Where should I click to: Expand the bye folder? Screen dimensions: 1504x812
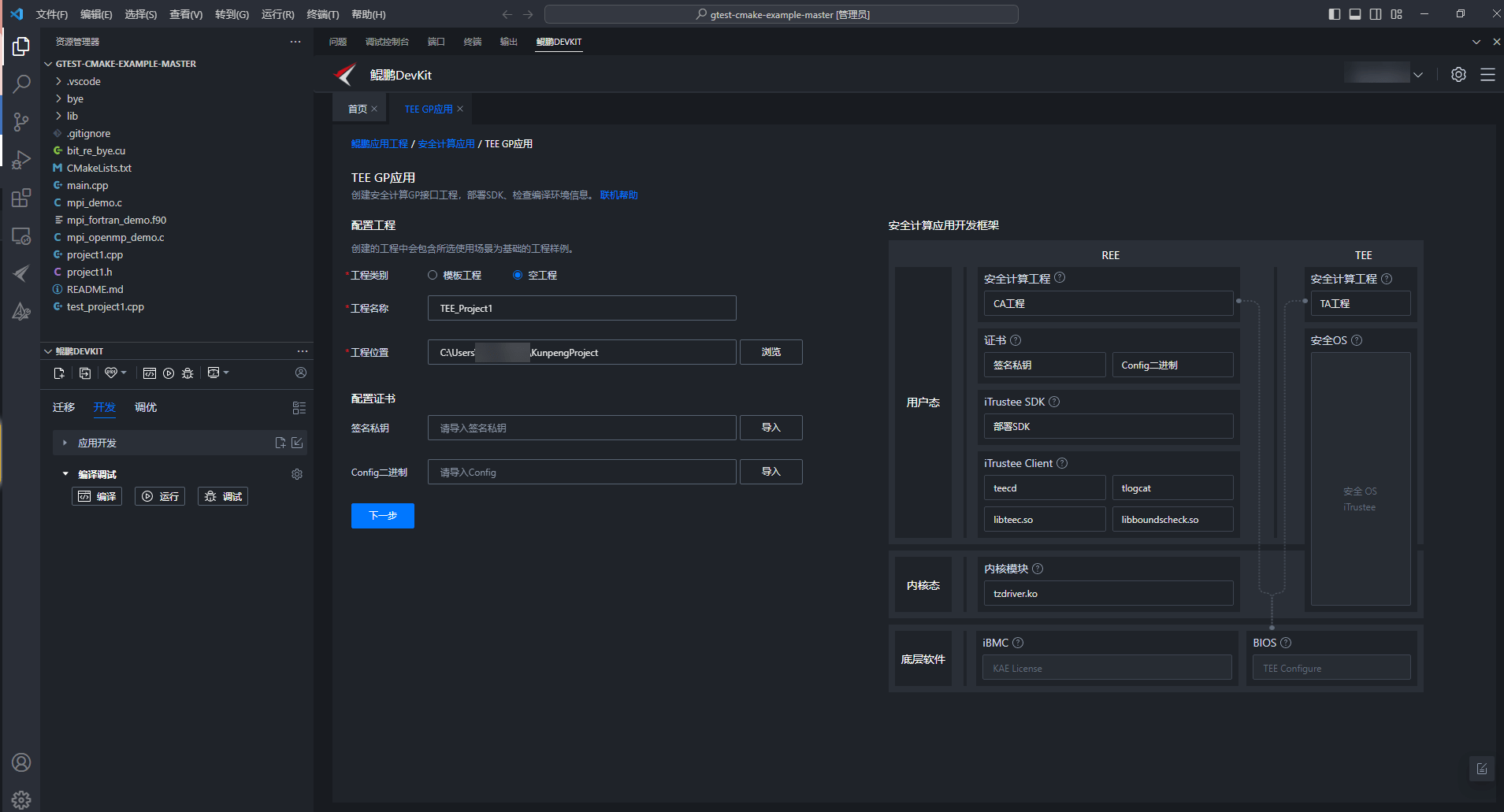[58, 98]
